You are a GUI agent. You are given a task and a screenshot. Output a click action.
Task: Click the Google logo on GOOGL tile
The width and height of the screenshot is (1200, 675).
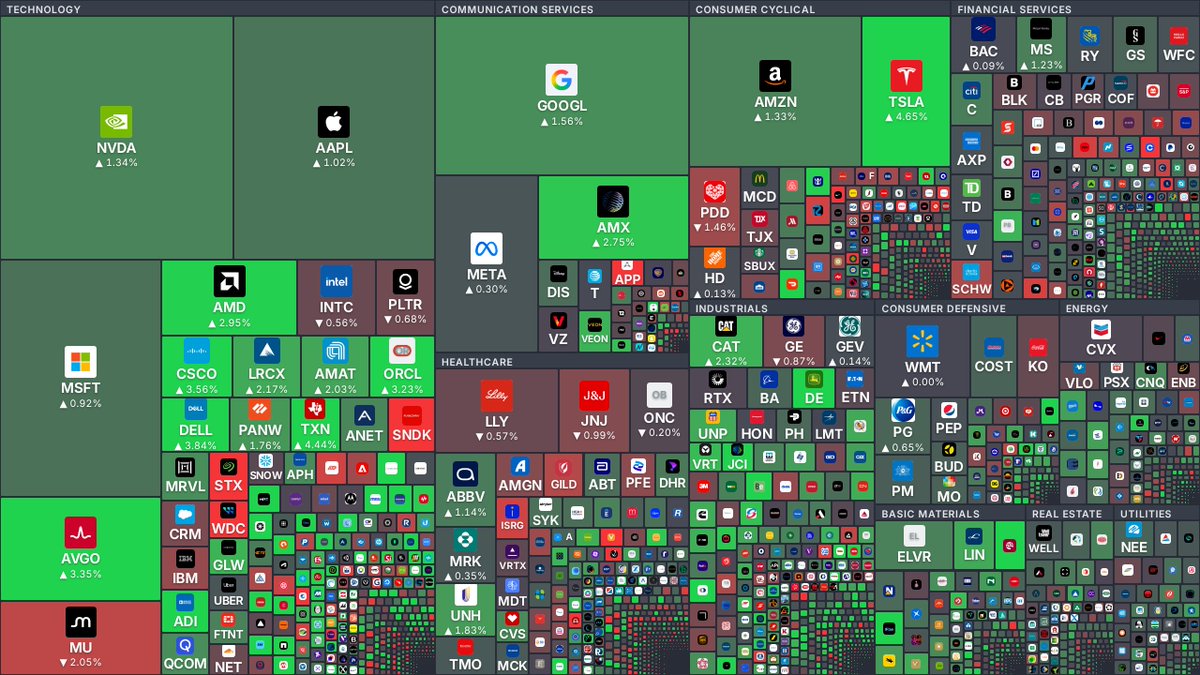pos(561,80)
